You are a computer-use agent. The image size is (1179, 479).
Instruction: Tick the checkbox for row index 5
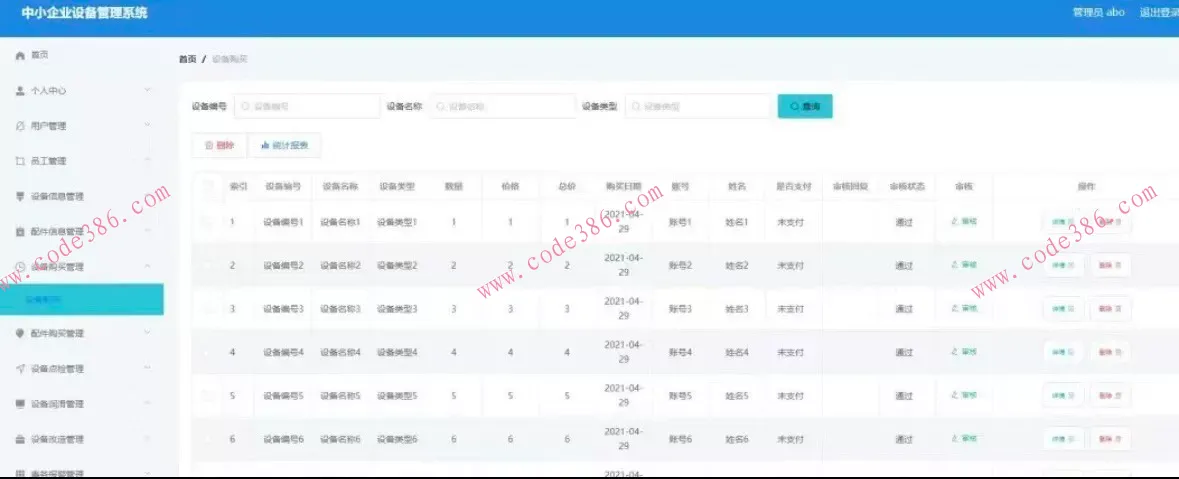click(x=208, y=395)
